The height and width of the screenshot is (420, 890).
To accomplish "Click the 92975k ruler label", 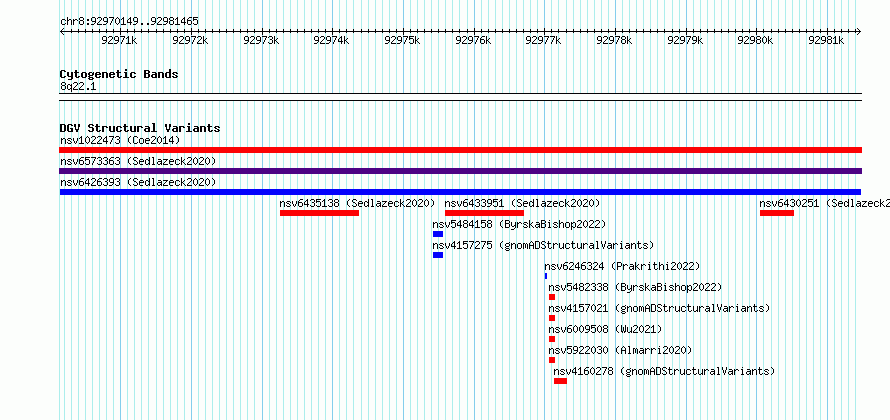I will click(x=402, y=40).
